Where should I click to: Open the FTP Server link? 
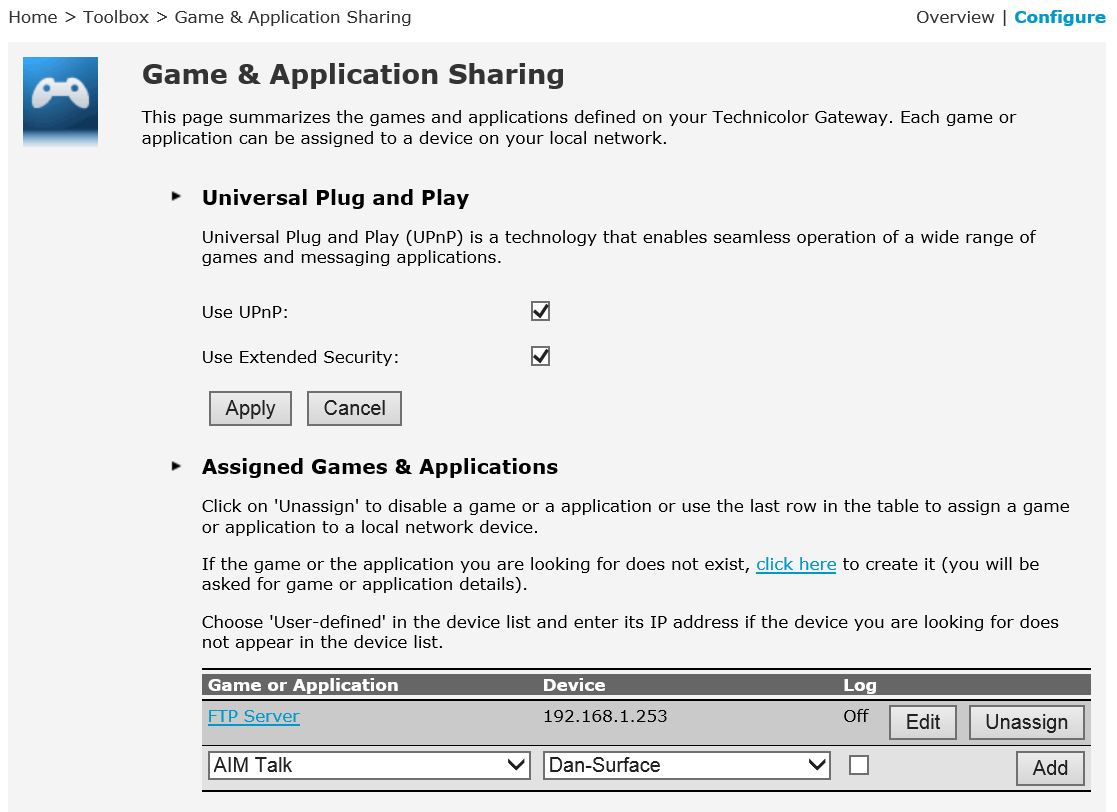pyautogui.click(x=254, y=717)
